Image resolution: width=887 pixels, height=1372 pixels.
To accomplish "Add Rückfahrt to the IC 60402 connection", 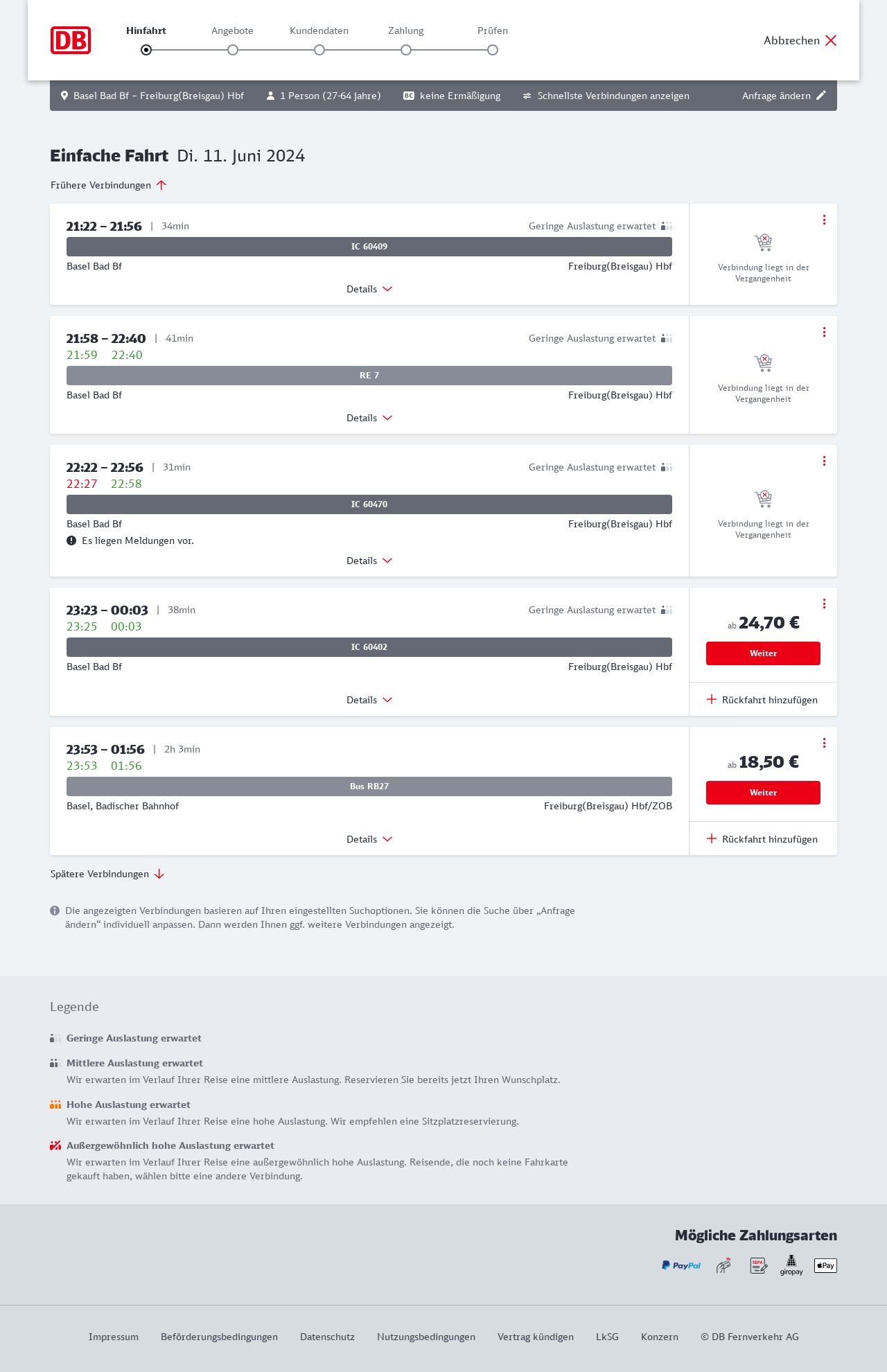I will [762, 700].
